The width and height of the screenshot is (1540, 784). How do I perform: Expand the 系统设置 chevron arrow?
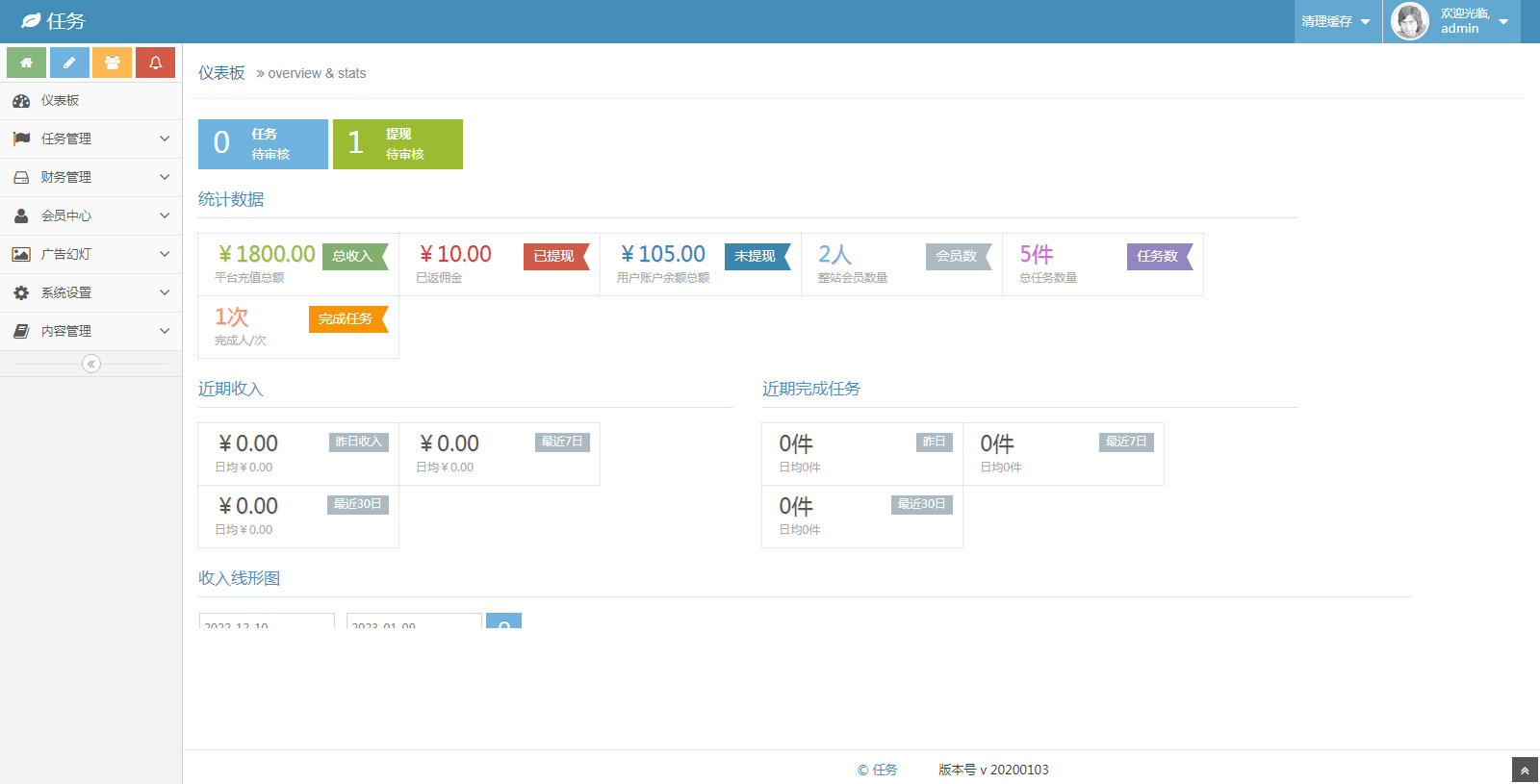[165, 292]
